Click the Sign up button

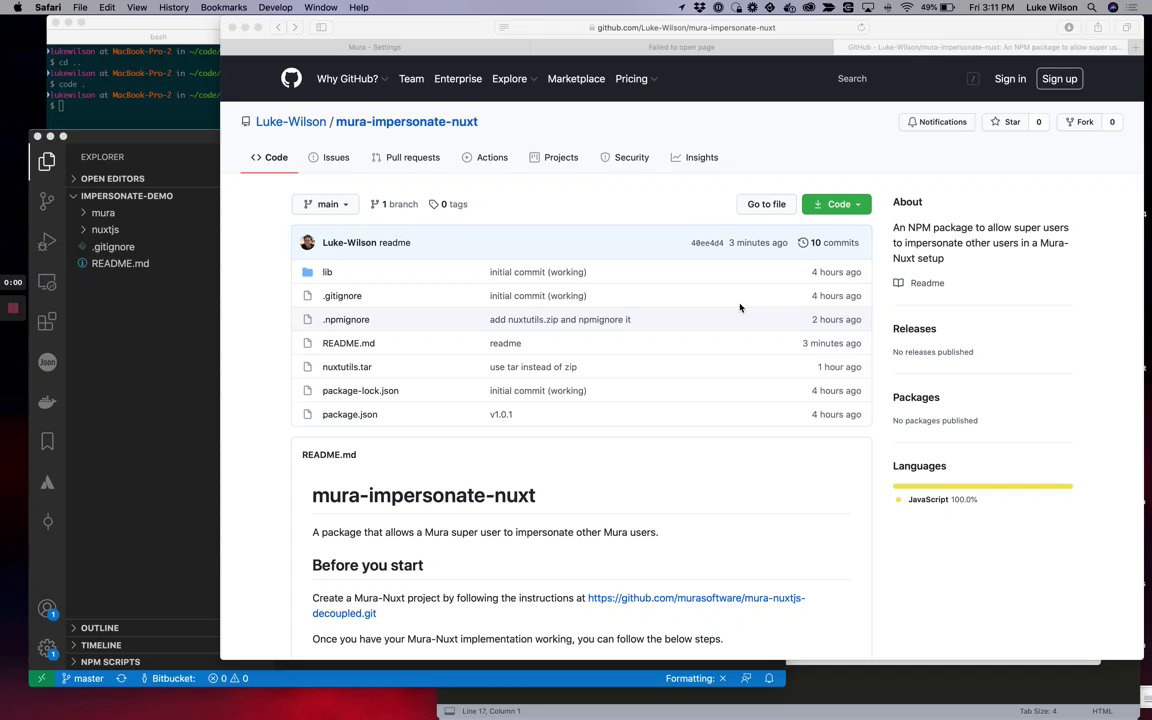(x=1059, y=79)
